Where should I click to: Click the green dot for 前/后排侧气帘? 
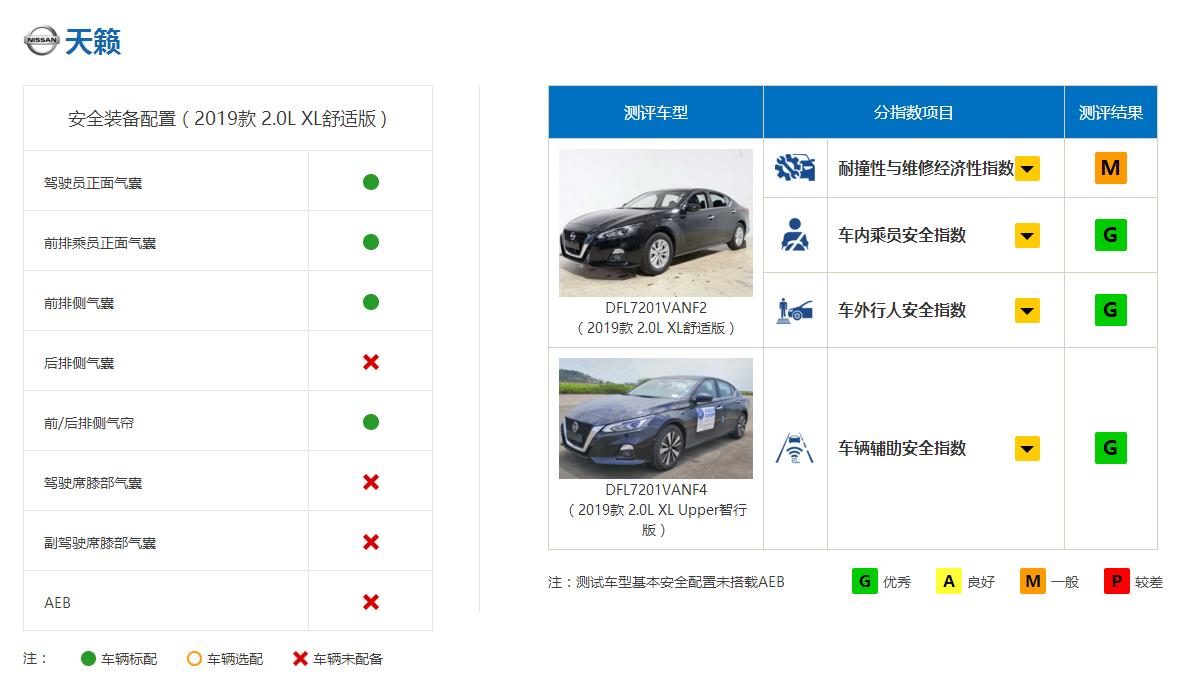[371, 422]
